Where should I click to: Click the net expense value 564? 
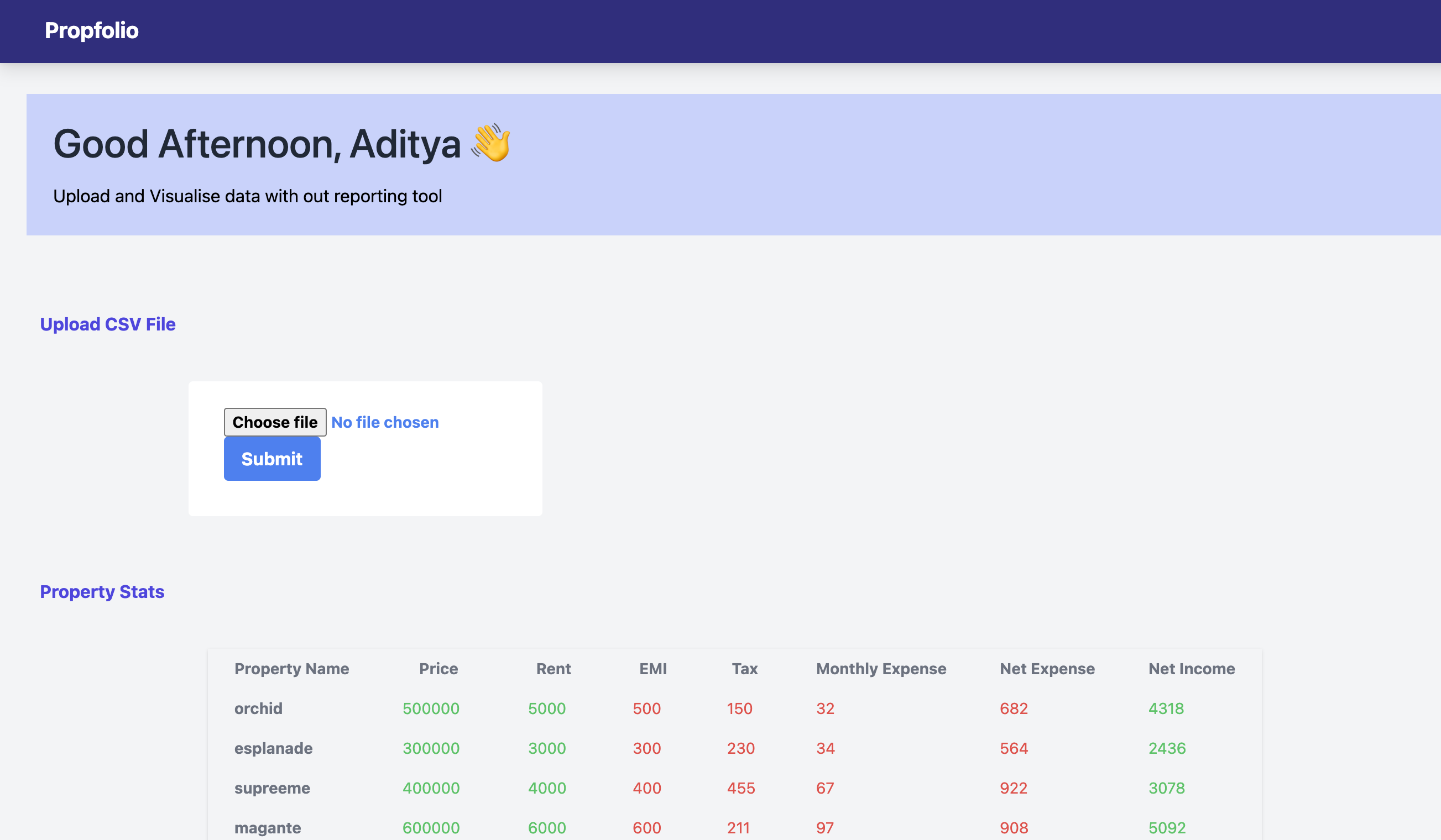point(1014,749)
